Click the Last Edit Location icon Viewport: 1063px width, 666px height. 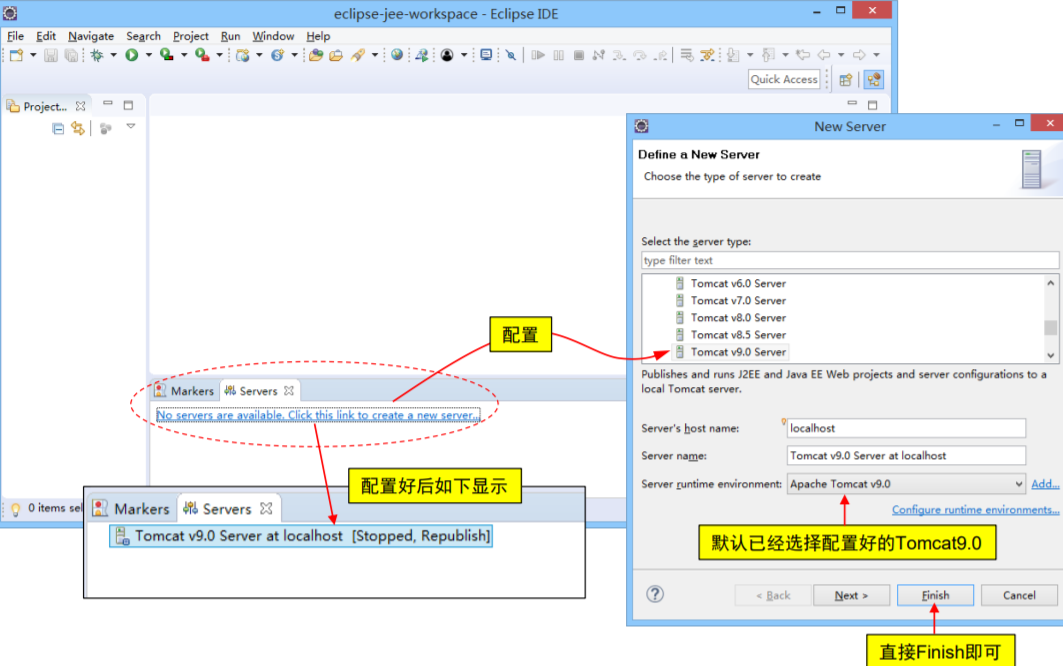tap(803, 55)
